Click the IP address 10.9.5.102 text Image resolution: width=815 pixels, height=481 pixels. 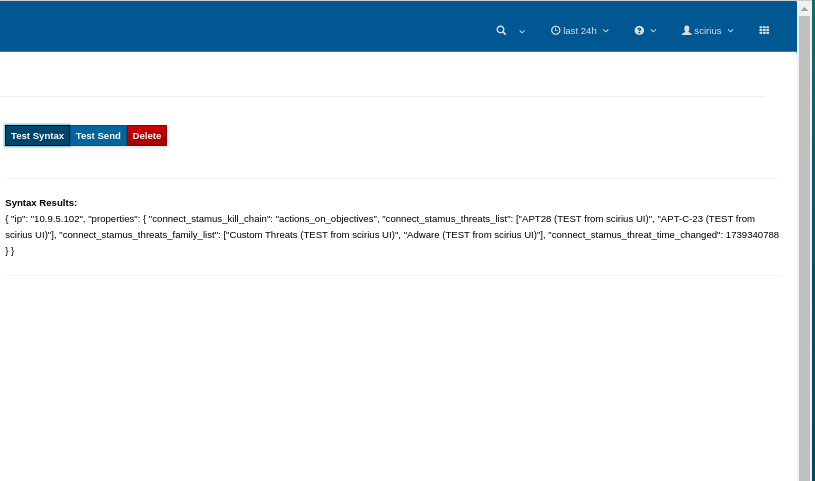[x=56, y=218]
